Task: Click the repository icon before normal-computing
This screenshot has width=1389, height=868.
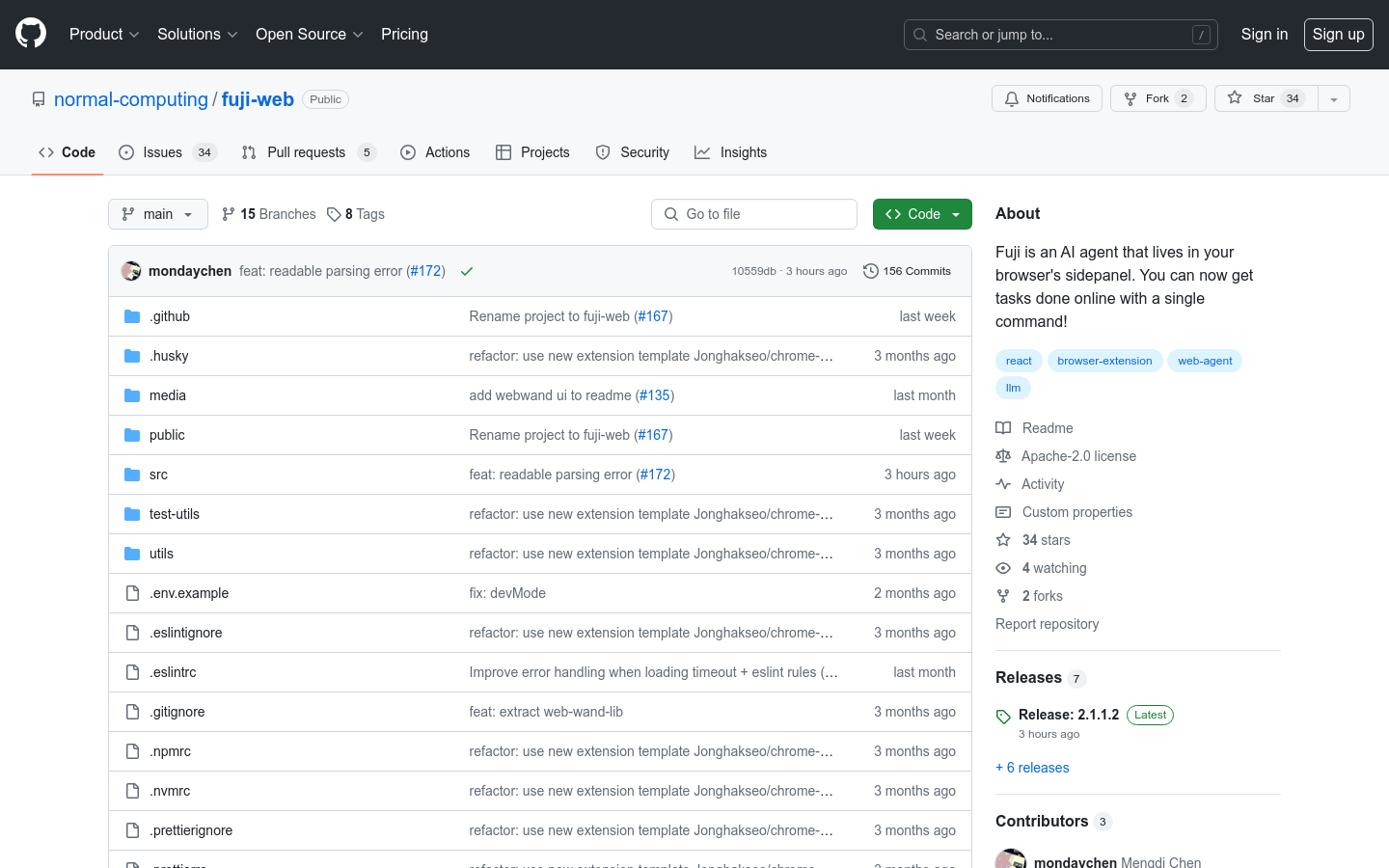Action: pyautogui.click(x=39, y=99)
